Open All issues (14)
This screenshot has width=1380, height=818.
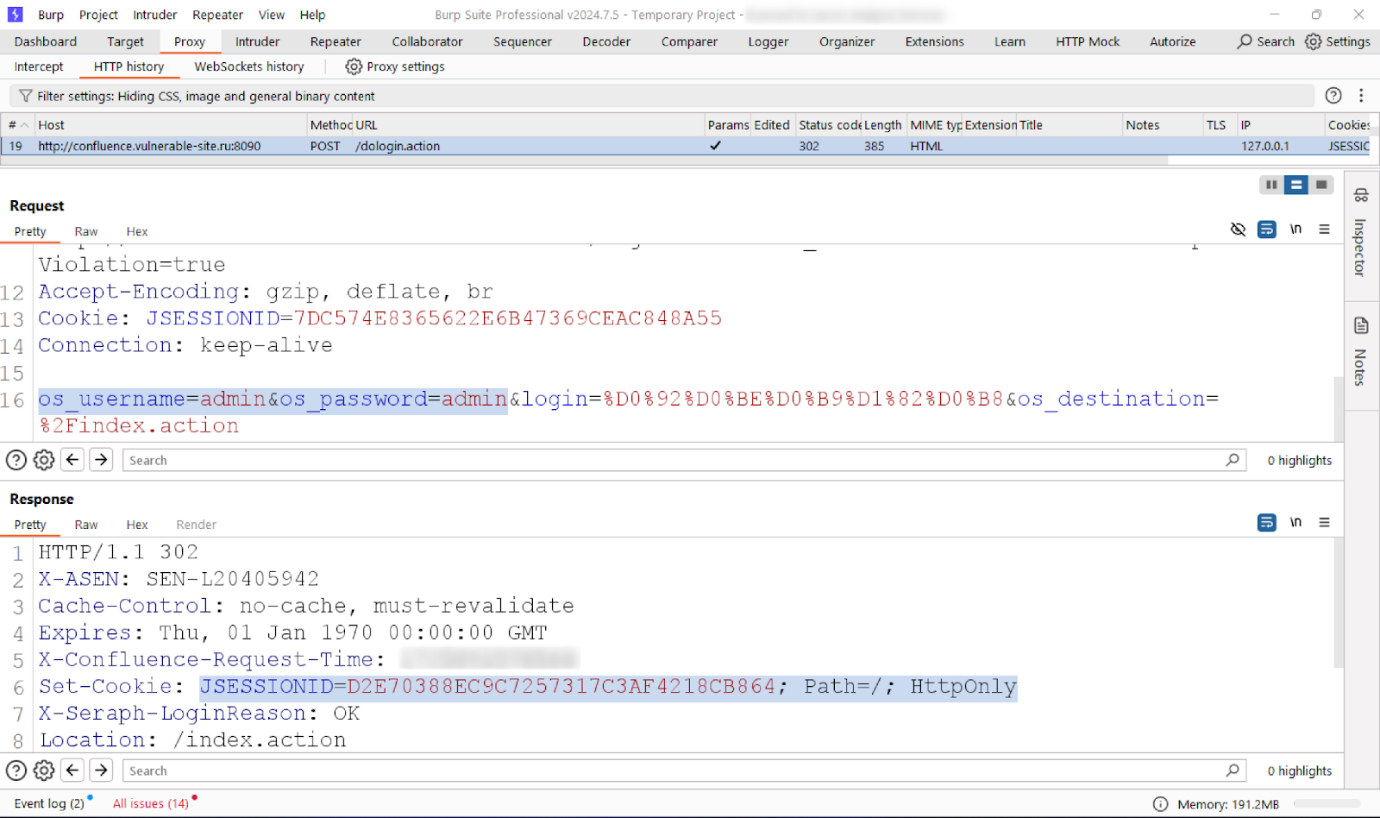pyautogui.click(x=151, y=803)
